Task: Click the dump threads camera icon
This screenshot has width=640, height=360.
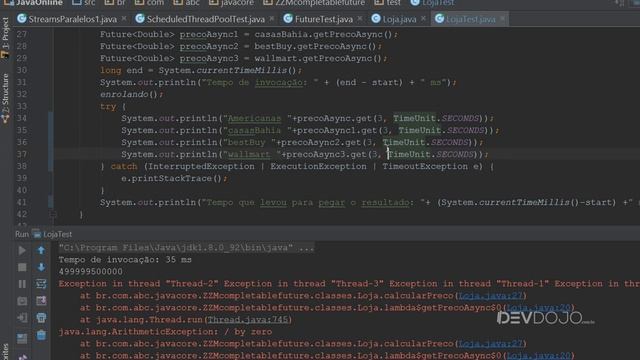Action: [x=22, y=301]
